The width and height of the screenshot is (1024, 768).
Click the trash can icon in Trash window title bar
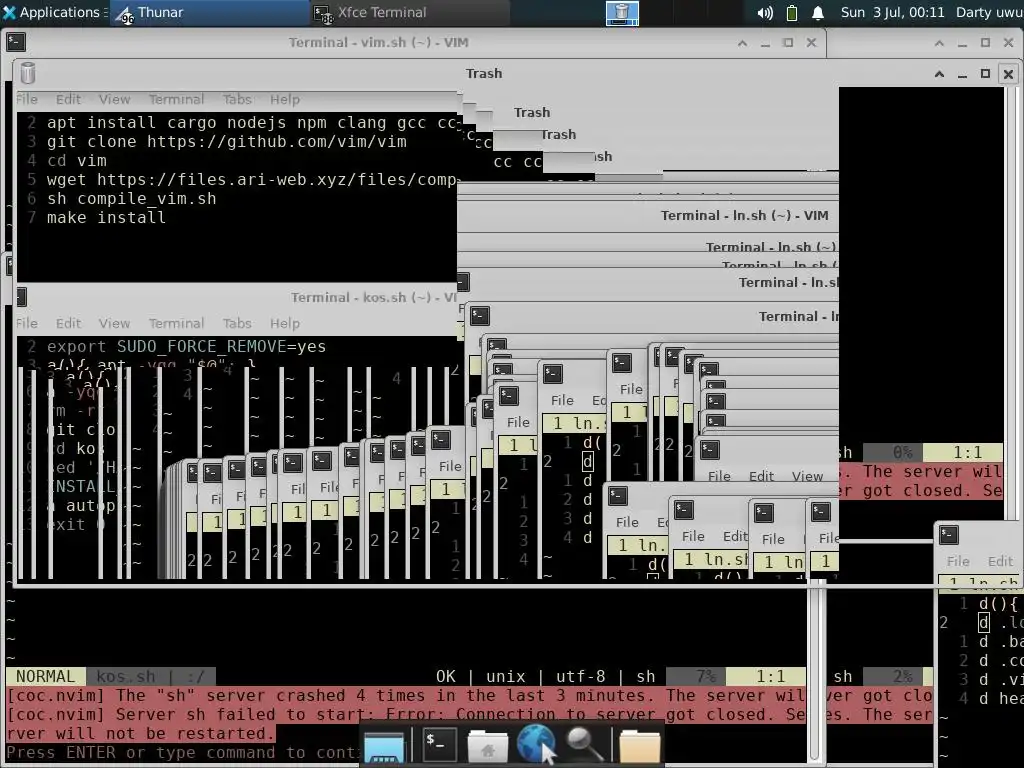(27, 73)
